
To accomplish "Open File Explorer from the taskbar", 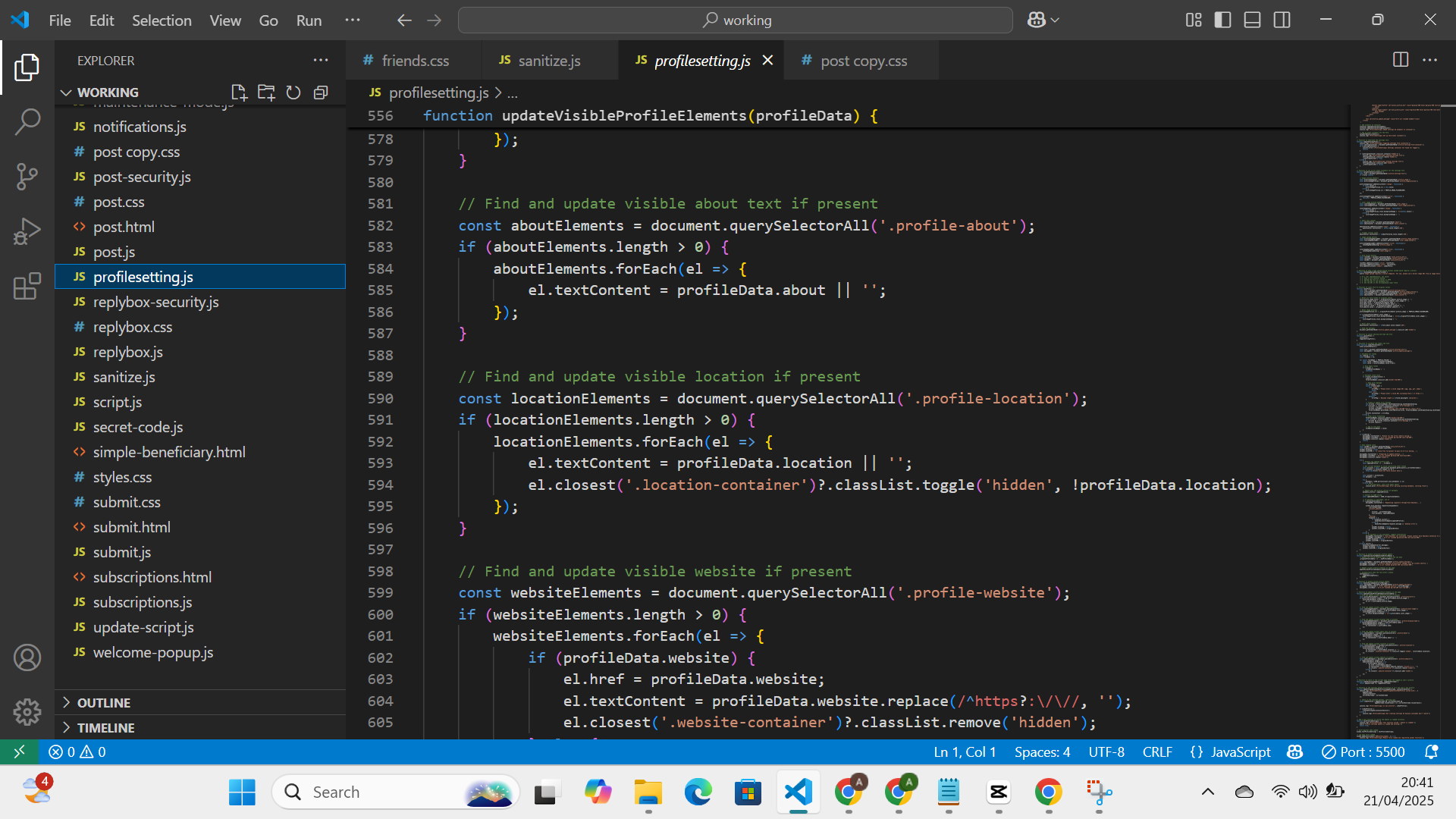I will [648, 792].
